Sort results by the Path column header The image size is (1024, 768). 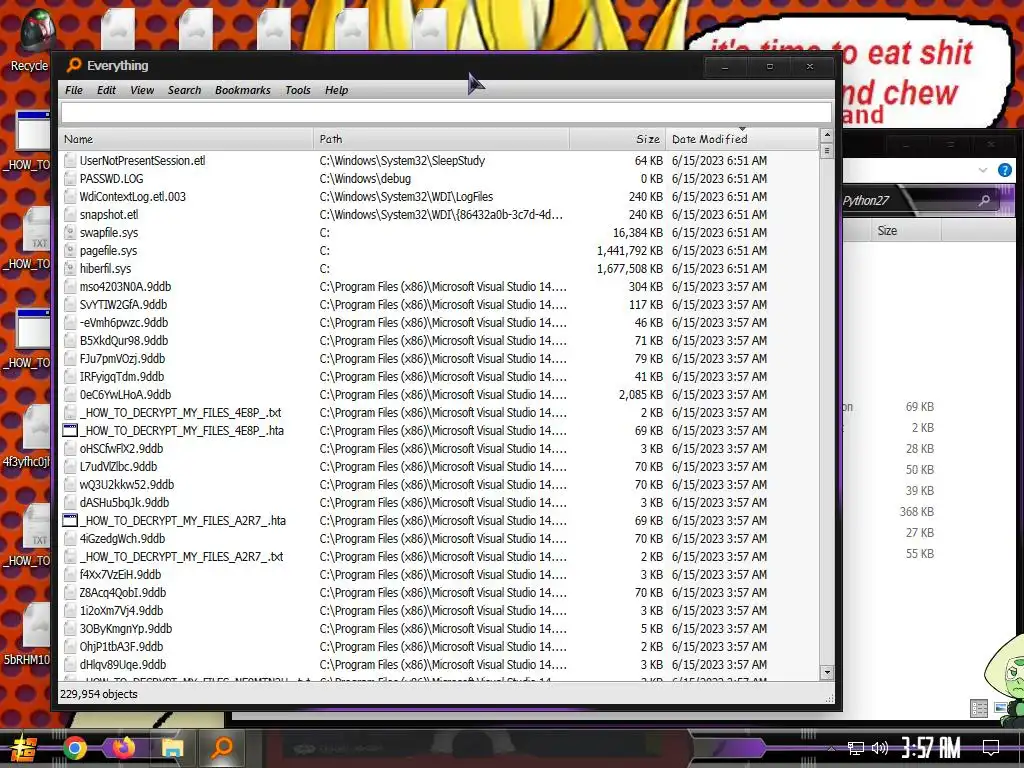click(441, 139)
